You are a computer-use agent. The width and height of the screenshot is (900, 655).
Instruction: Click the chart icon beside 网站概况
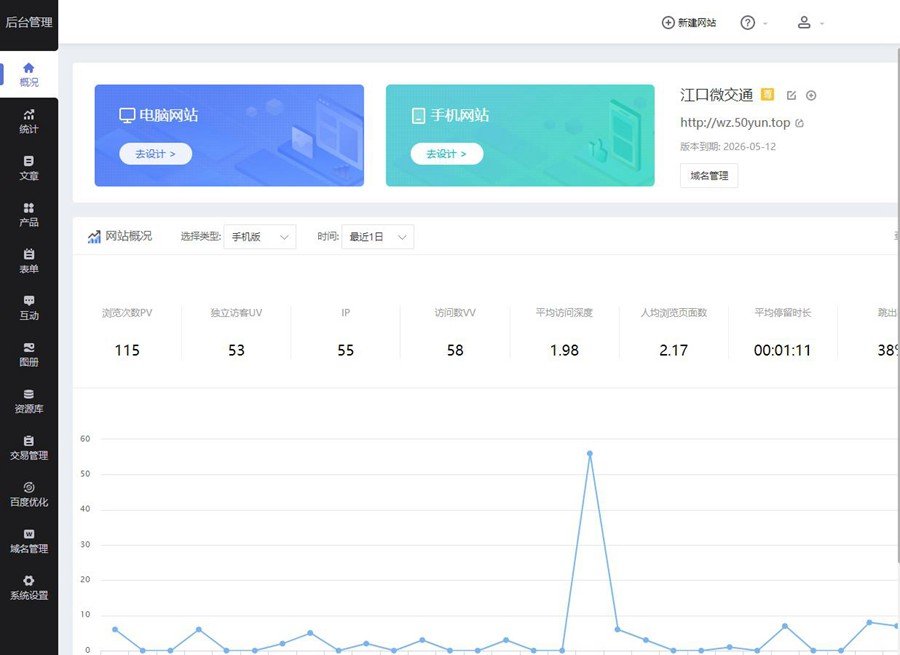[x=94, y=237]
